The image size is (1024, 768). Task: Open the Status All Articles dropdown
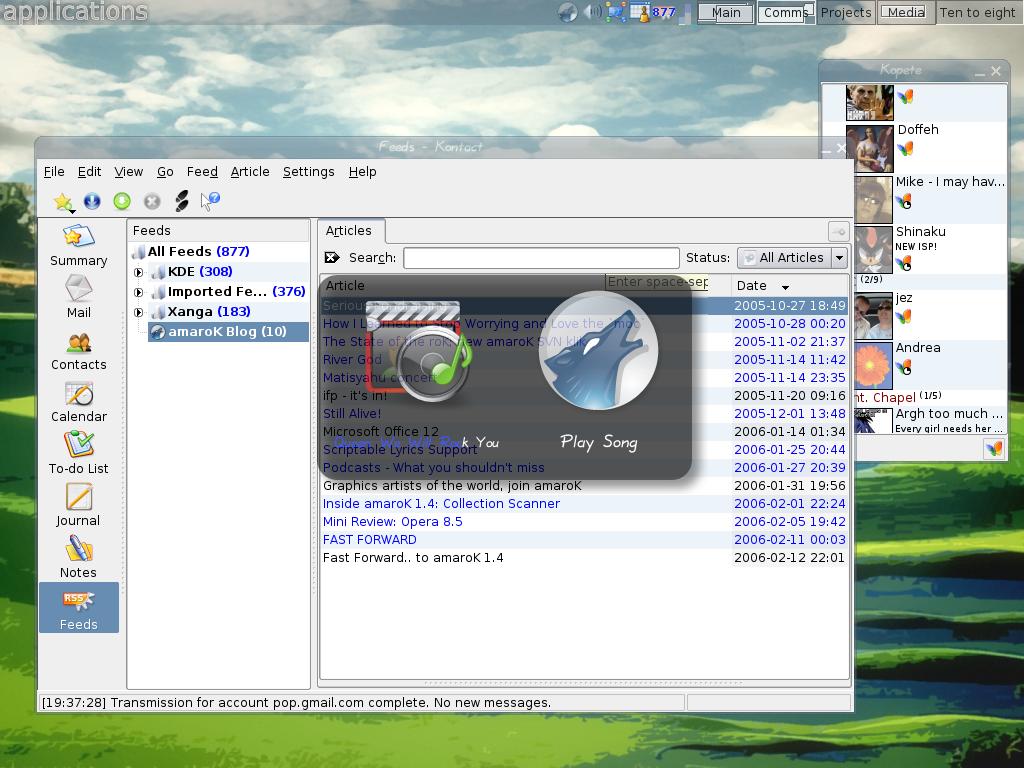coord(792,257)
